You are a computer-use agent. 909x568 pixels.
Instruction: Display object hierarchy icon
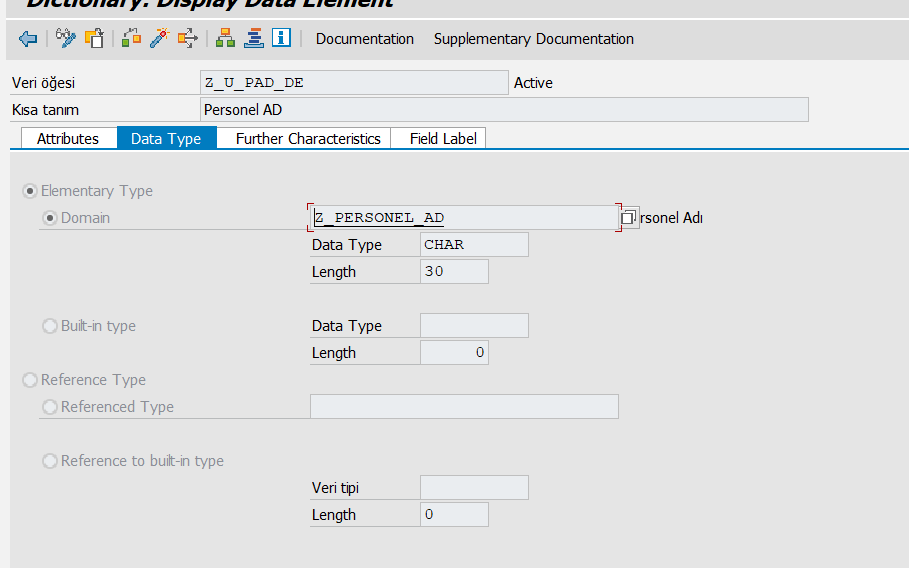point(225,39)
